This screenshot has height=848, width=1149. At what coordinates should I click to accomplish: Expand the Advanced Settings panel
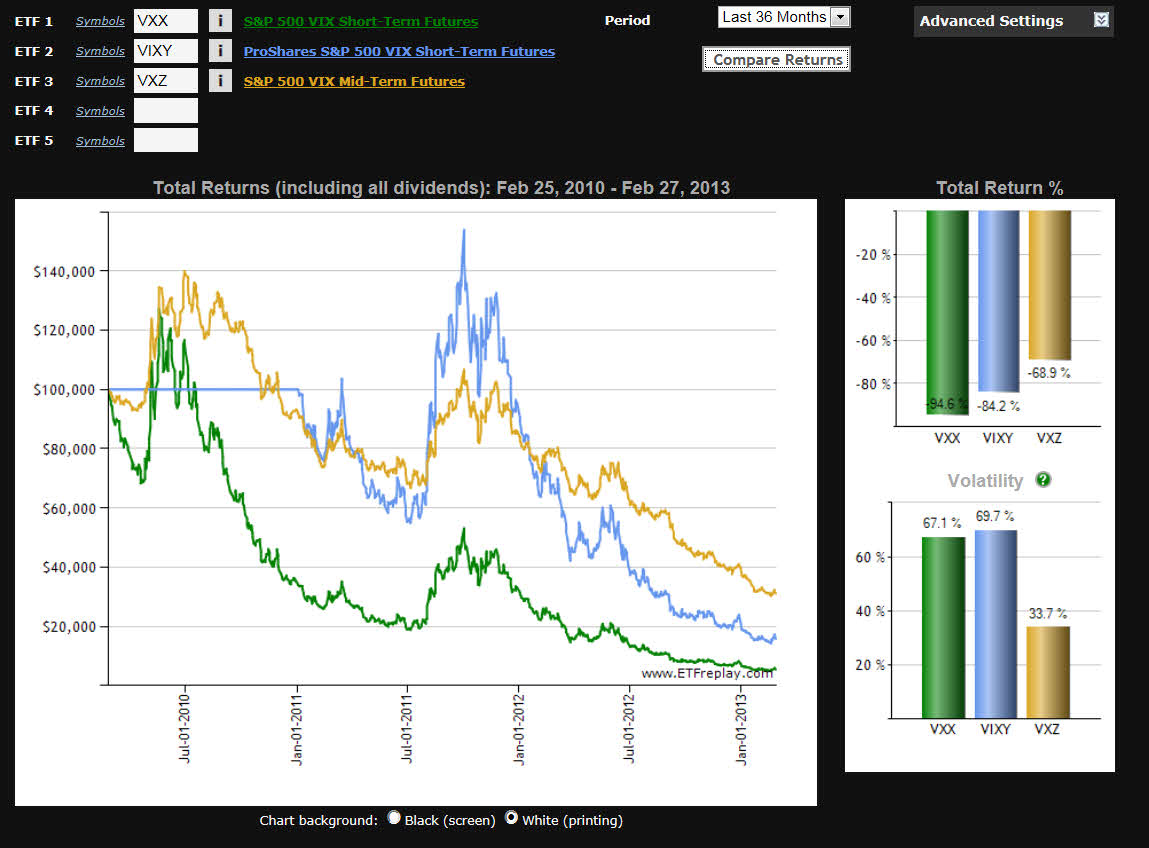991,21
